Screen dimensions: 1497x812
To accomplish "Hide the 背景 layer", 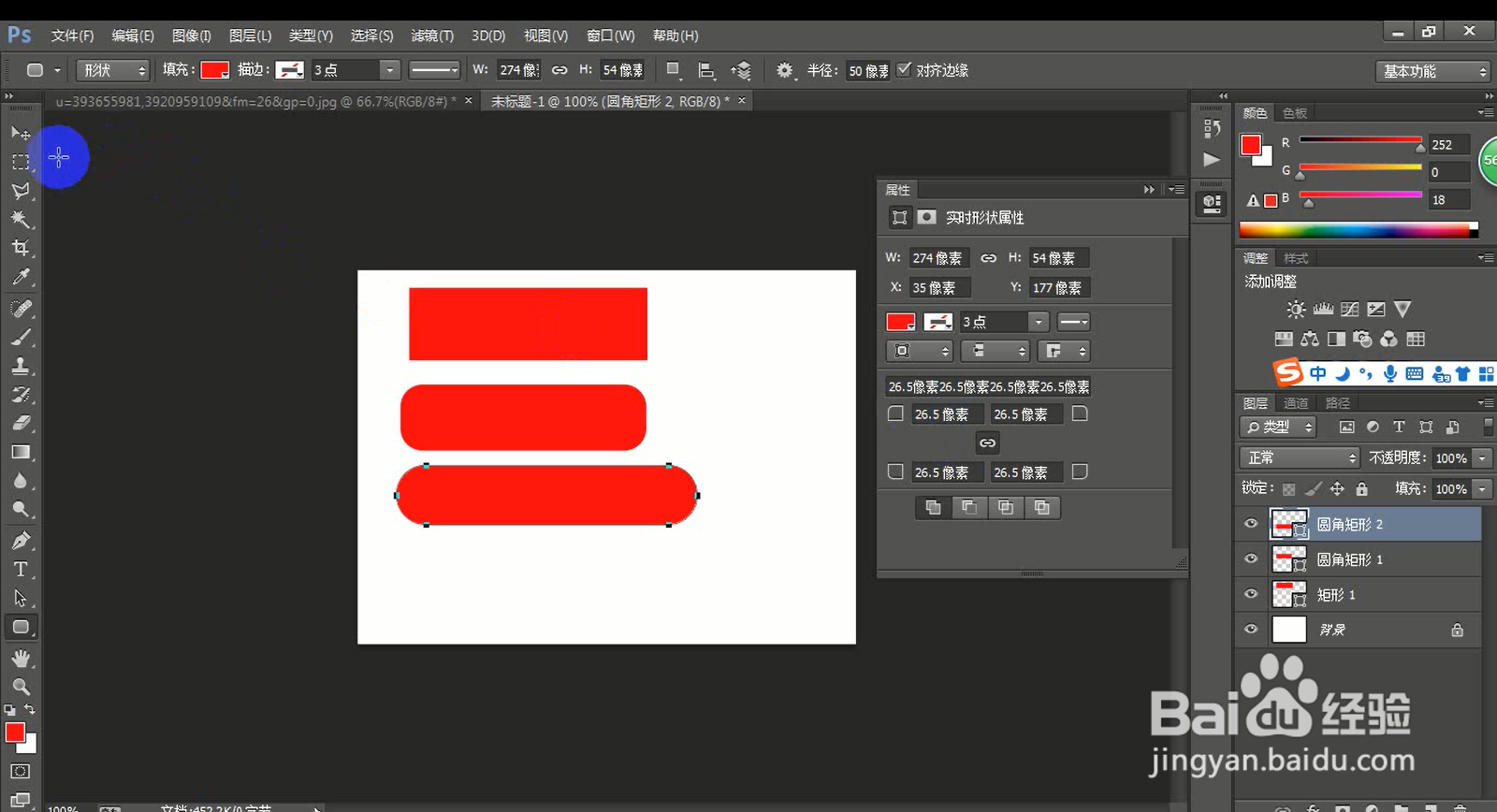I will click(1251, 630).
